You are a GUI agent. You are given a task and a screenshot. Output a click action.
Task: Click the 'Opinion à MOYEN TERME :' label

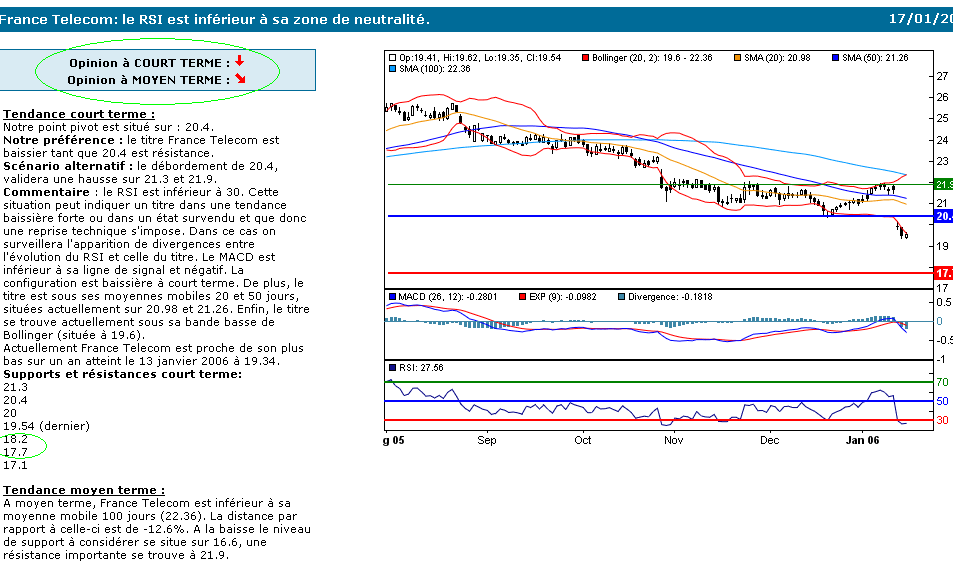[149, 80]
